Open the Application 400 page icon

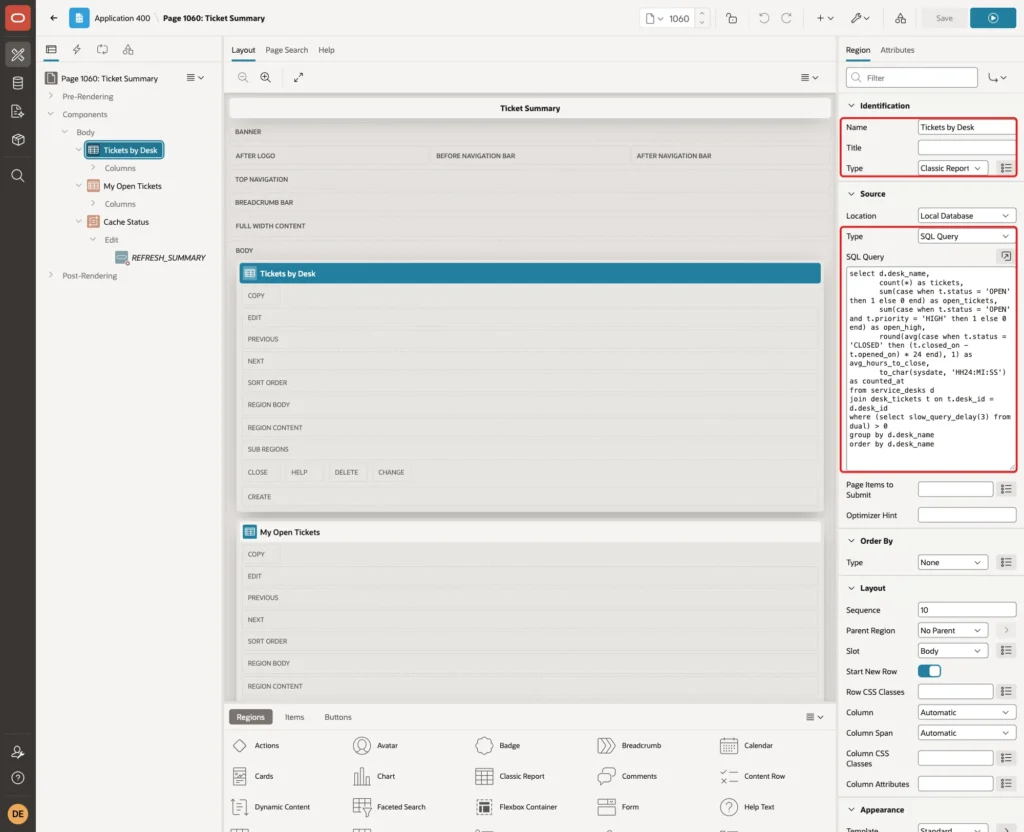(79, 18)
